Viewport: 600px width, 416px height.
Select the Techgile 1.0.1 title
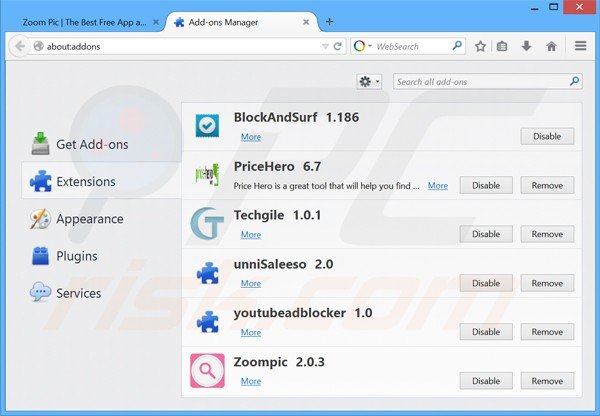pos(277,215)
